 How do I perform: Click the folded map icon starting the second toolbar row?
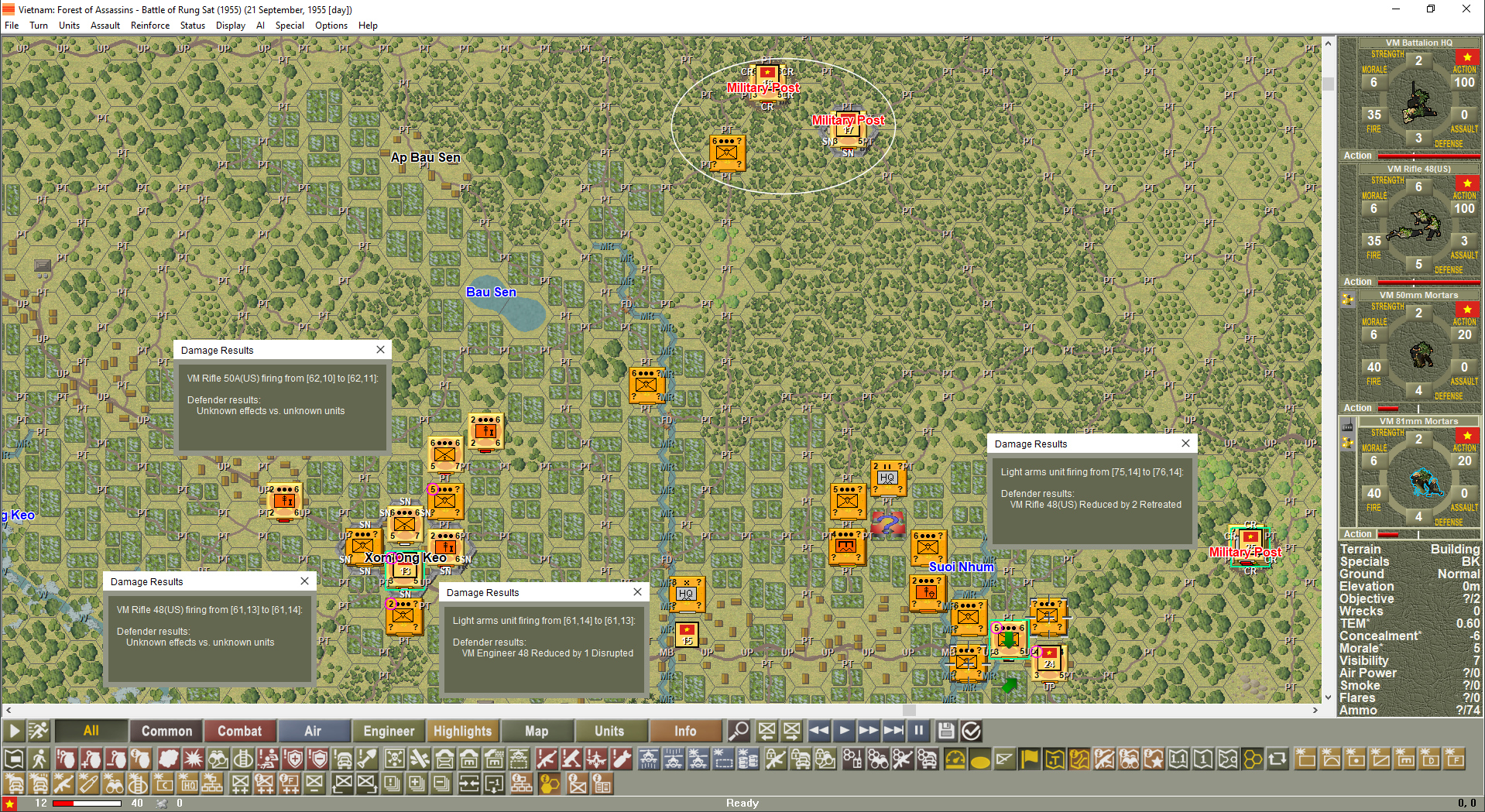14,759
